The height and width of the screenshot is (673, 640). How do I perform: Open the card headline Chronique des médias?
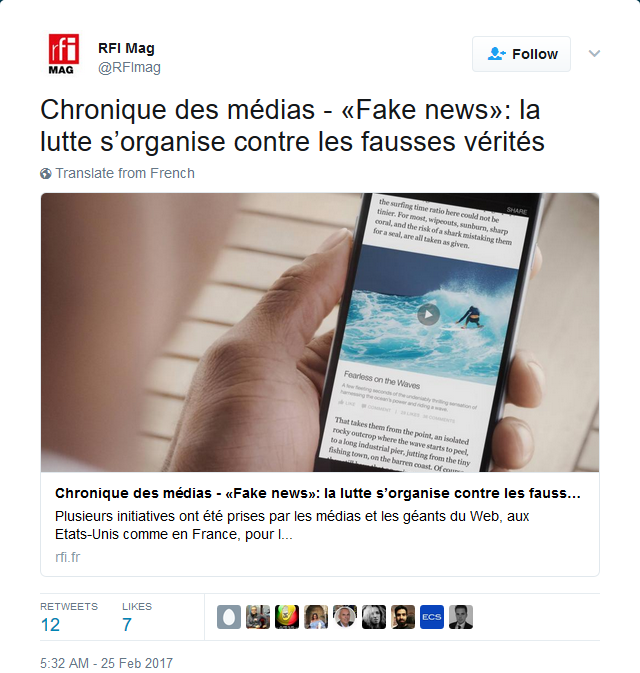pos(318,493)
